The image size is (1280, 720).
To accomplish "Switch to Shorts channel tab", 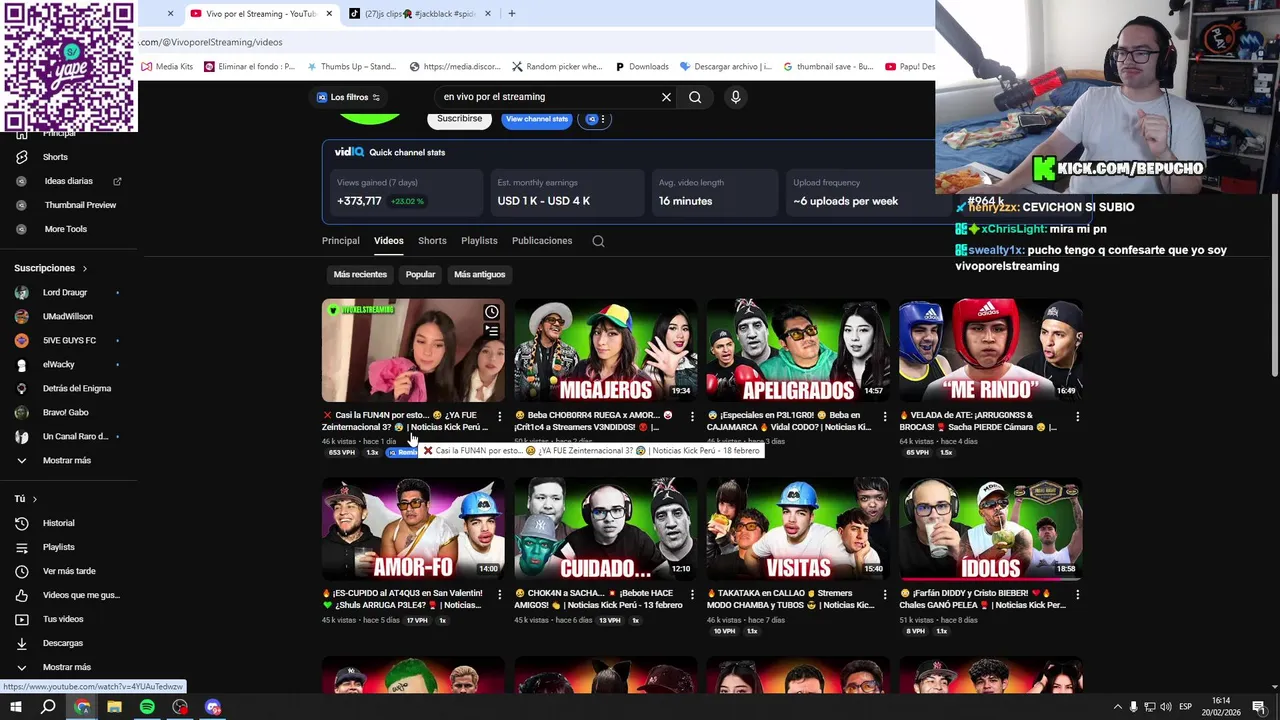I will coord(432,241).
